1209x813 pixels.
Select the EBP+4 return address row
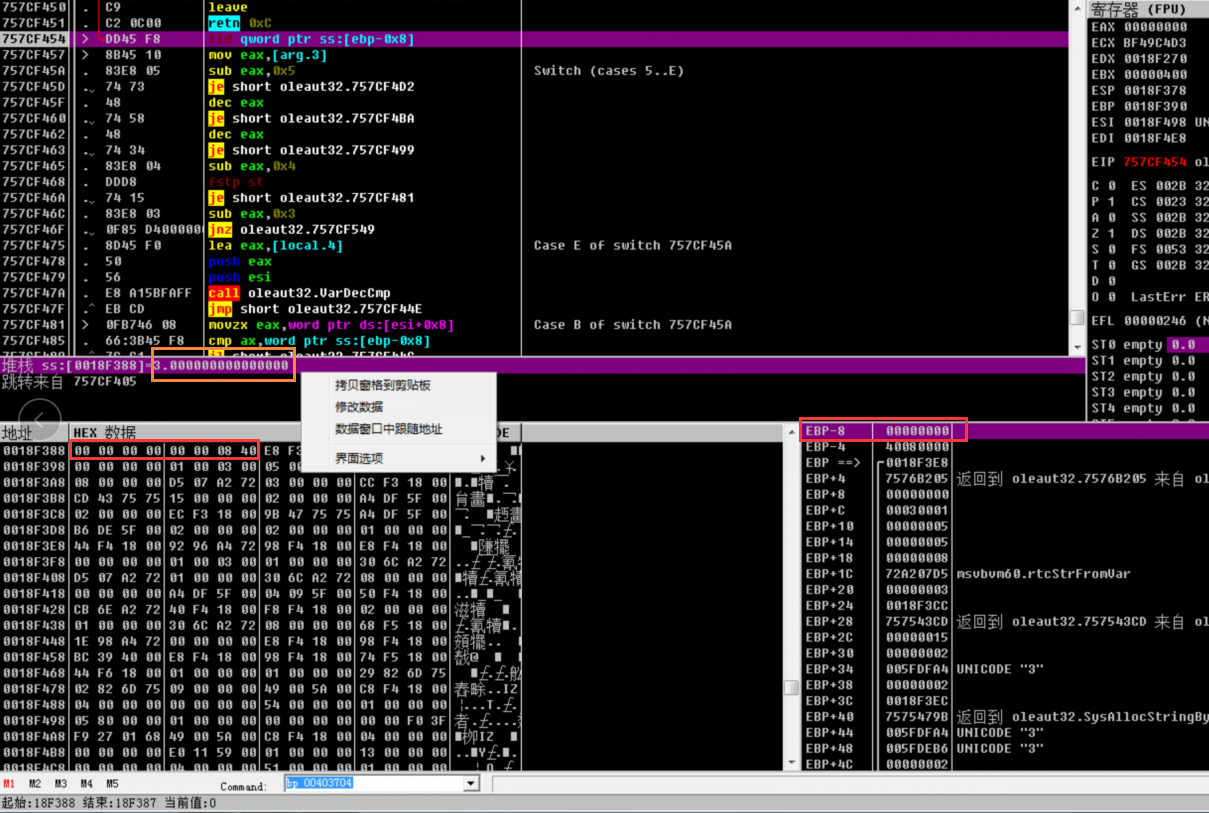click(1004, 479)
